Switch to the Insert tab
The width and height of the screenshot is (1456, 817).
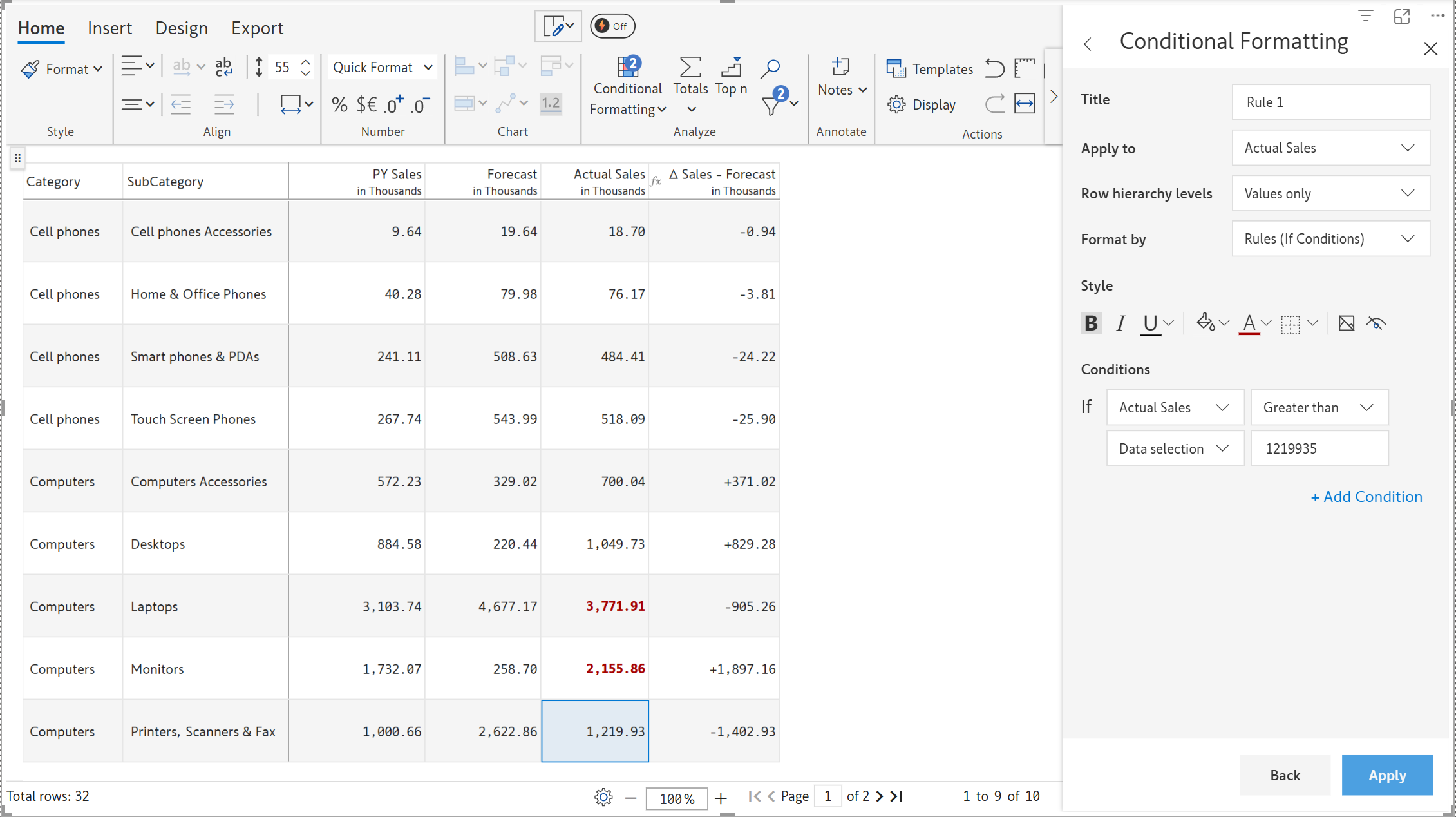(109, 28)
